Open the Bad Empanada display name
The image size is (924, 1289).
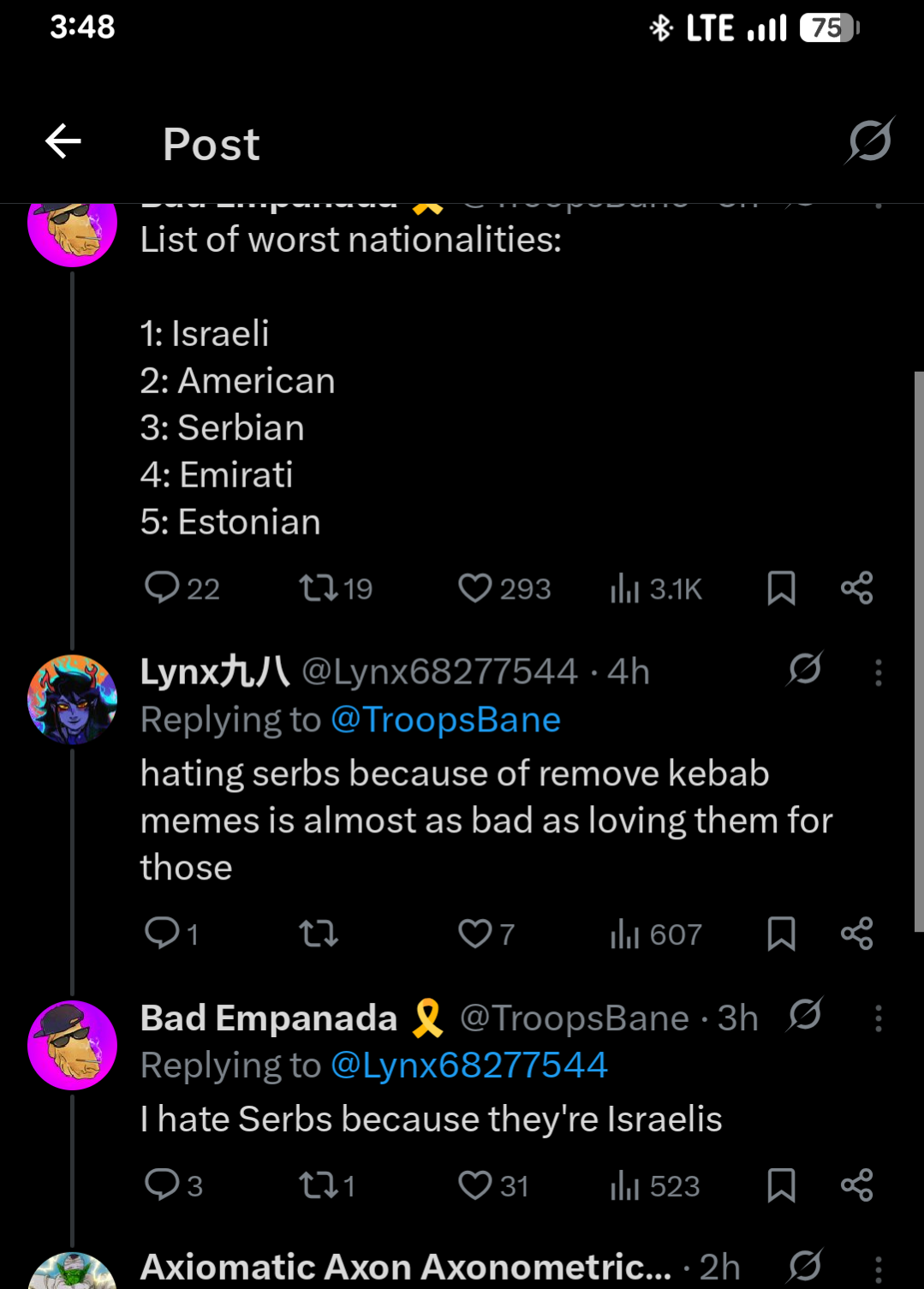tap(268, 1018)
